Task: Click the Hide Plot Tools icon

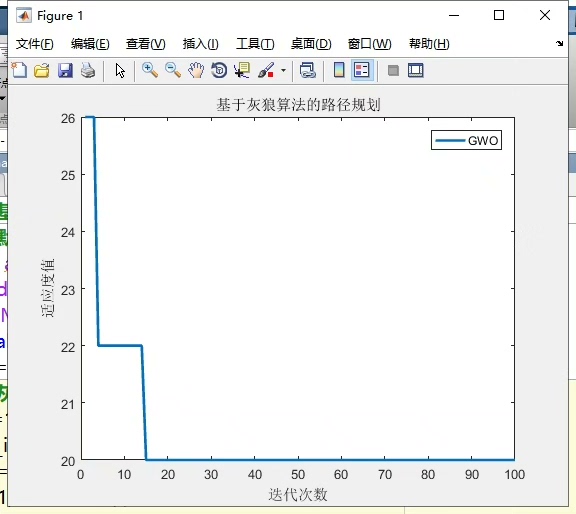Action: pyautogui.click(x=393, y=70)
